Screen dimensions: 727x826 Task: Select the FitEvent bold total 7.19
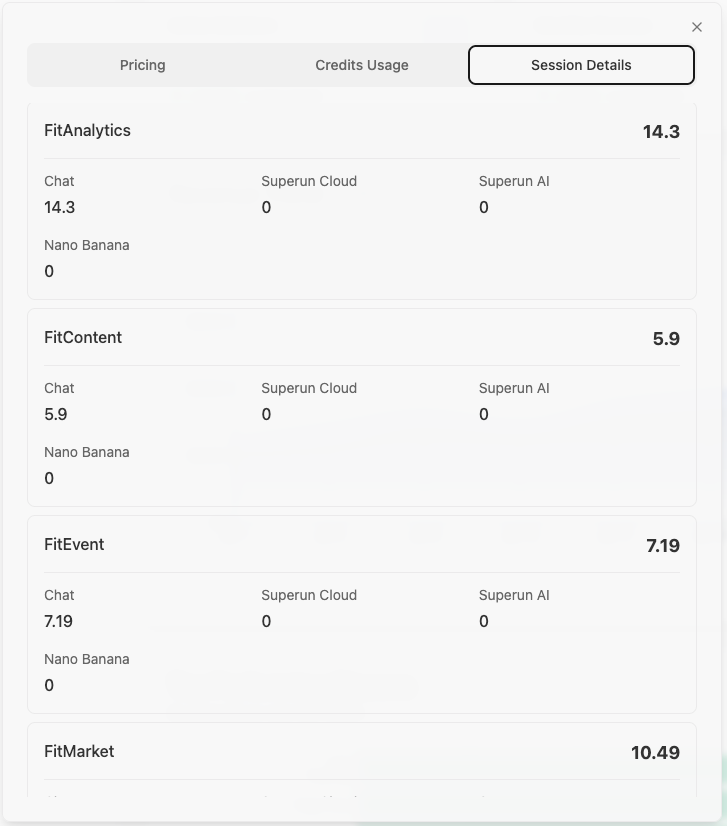pos(663,546)
